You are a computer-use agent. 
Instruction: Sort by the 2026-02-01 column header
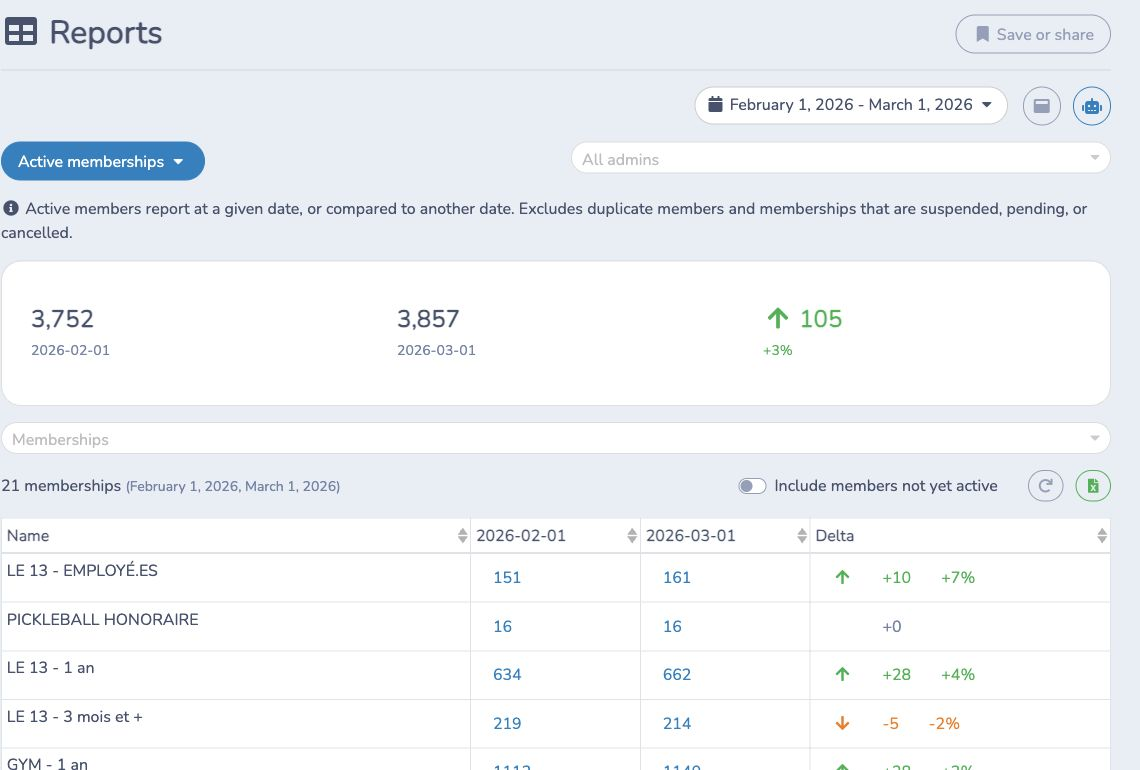coord(555,536)
